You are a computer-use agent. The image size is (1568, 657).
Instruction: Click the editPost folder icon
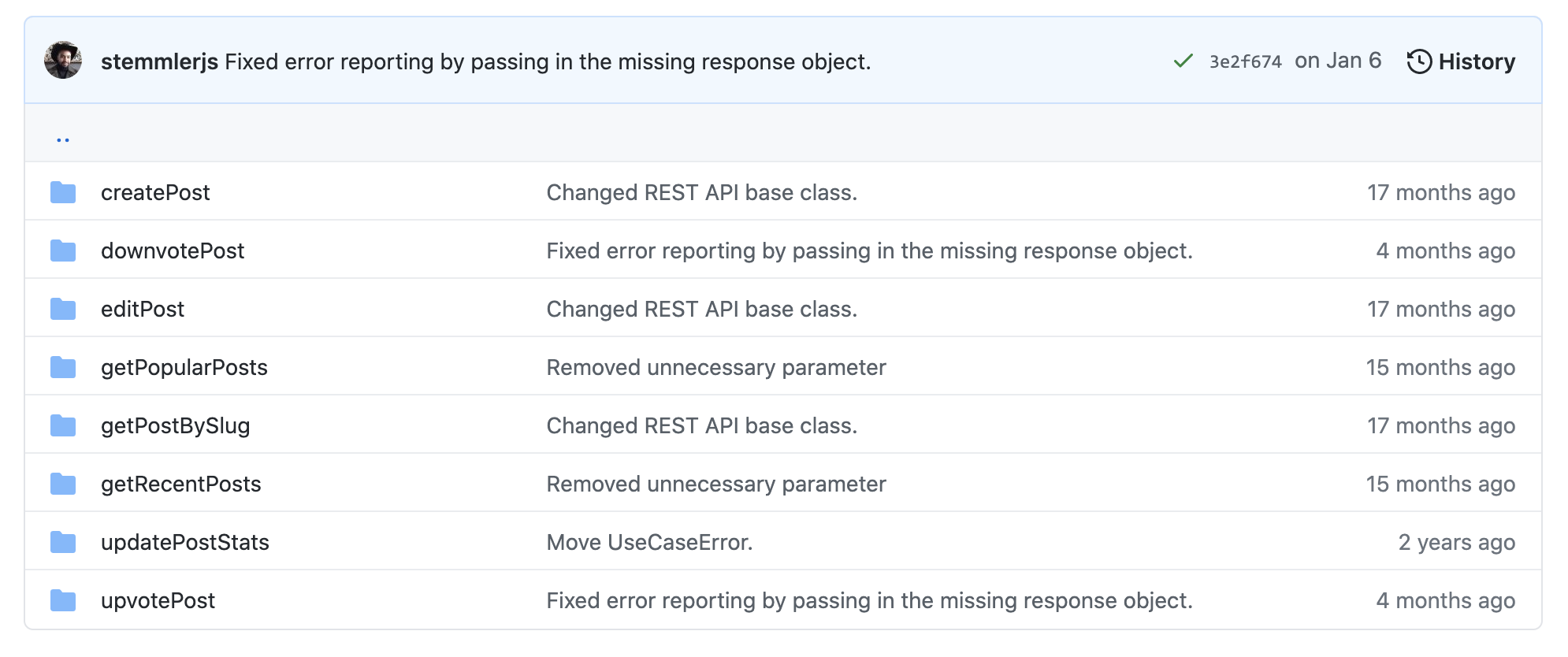tap(63, 309)
